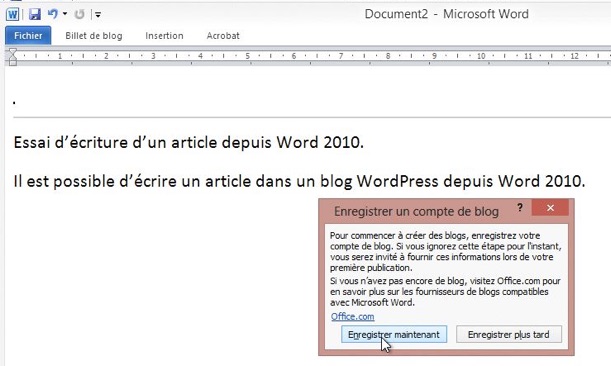Click the blog post title placeholder line
This screenshot has width=611, height=366.
312,102
